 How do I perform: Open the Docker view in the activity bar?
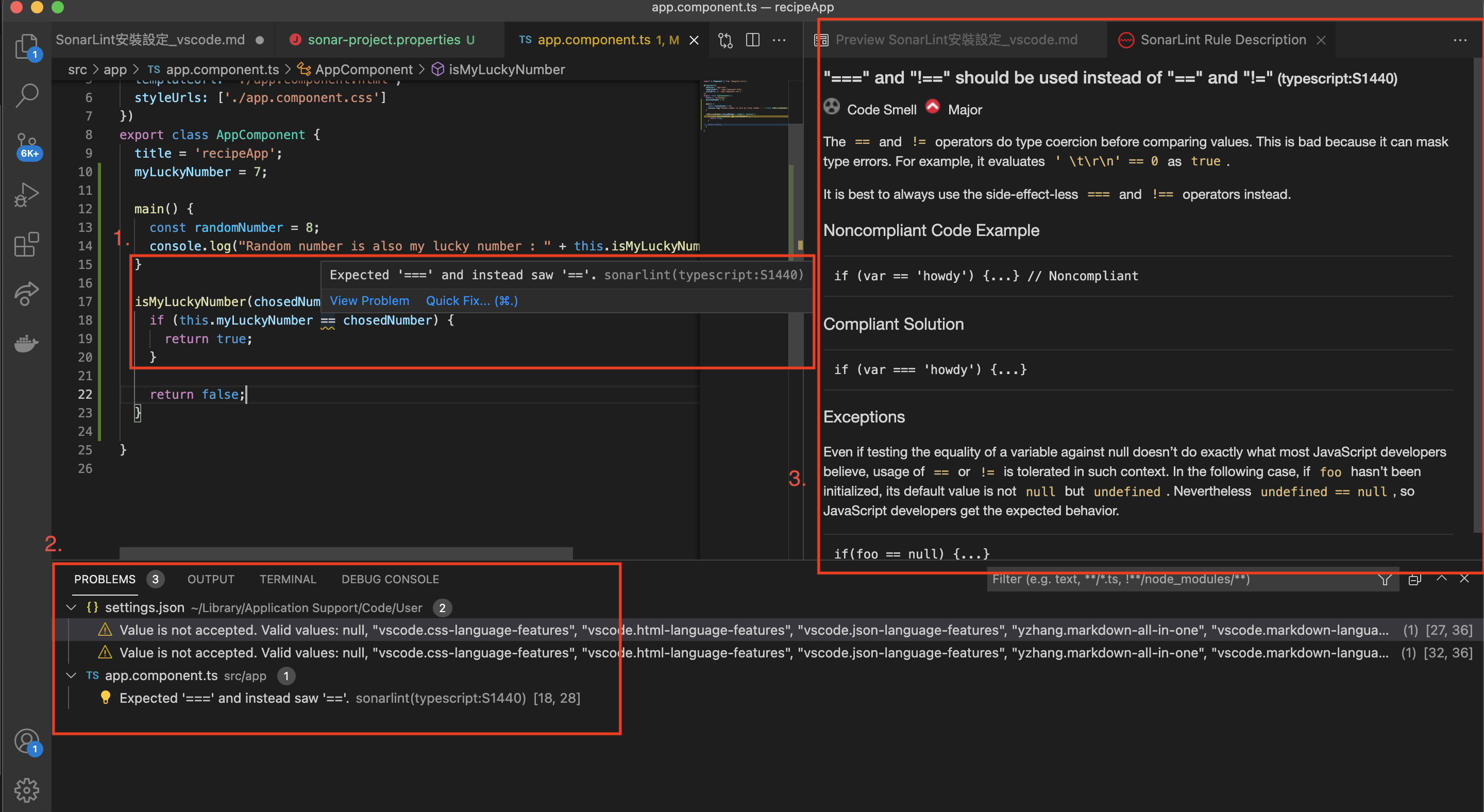[26, 343]
